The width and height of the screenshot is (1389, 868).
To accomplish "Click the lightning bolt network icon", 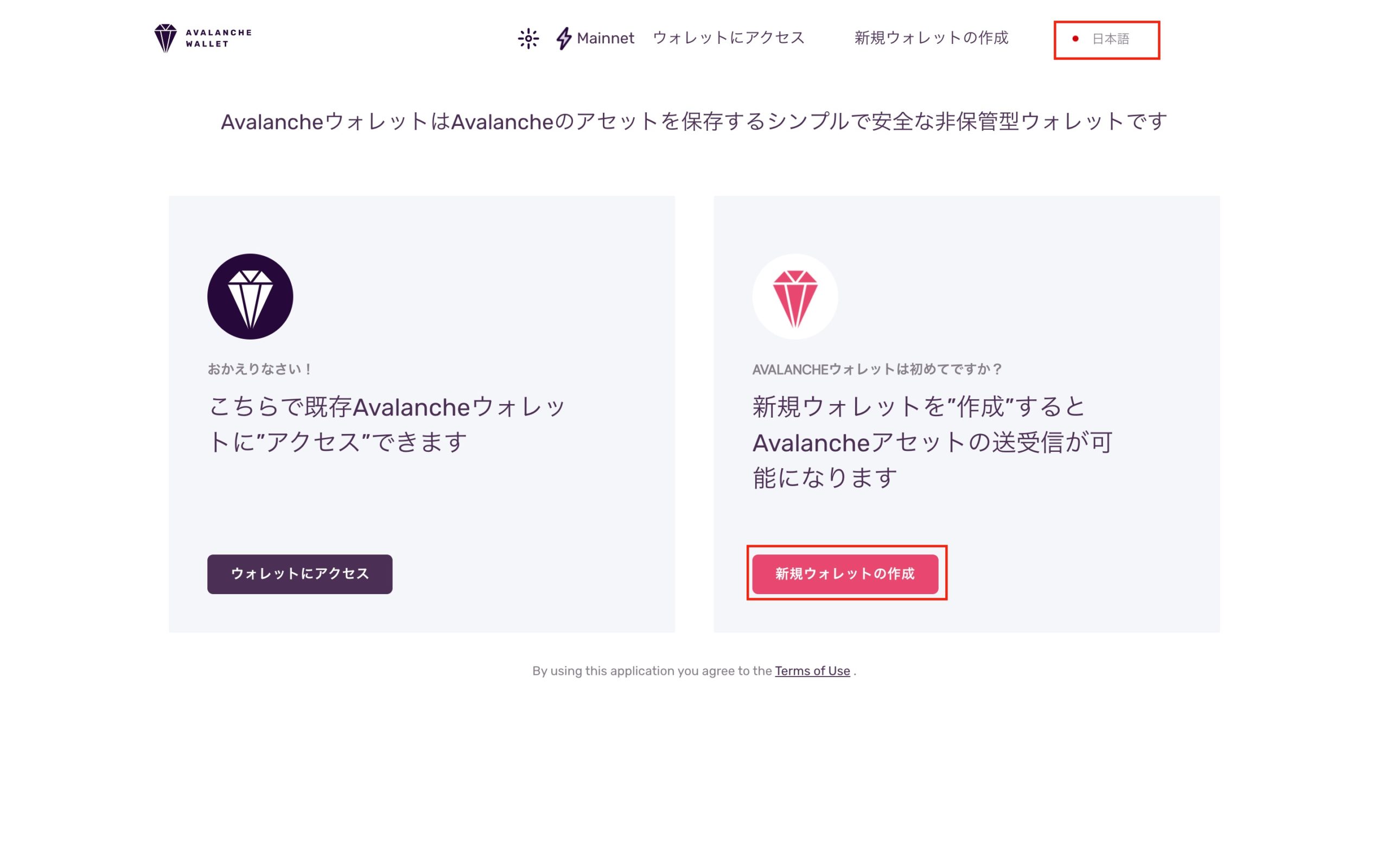I will click(x=564, y=39).
